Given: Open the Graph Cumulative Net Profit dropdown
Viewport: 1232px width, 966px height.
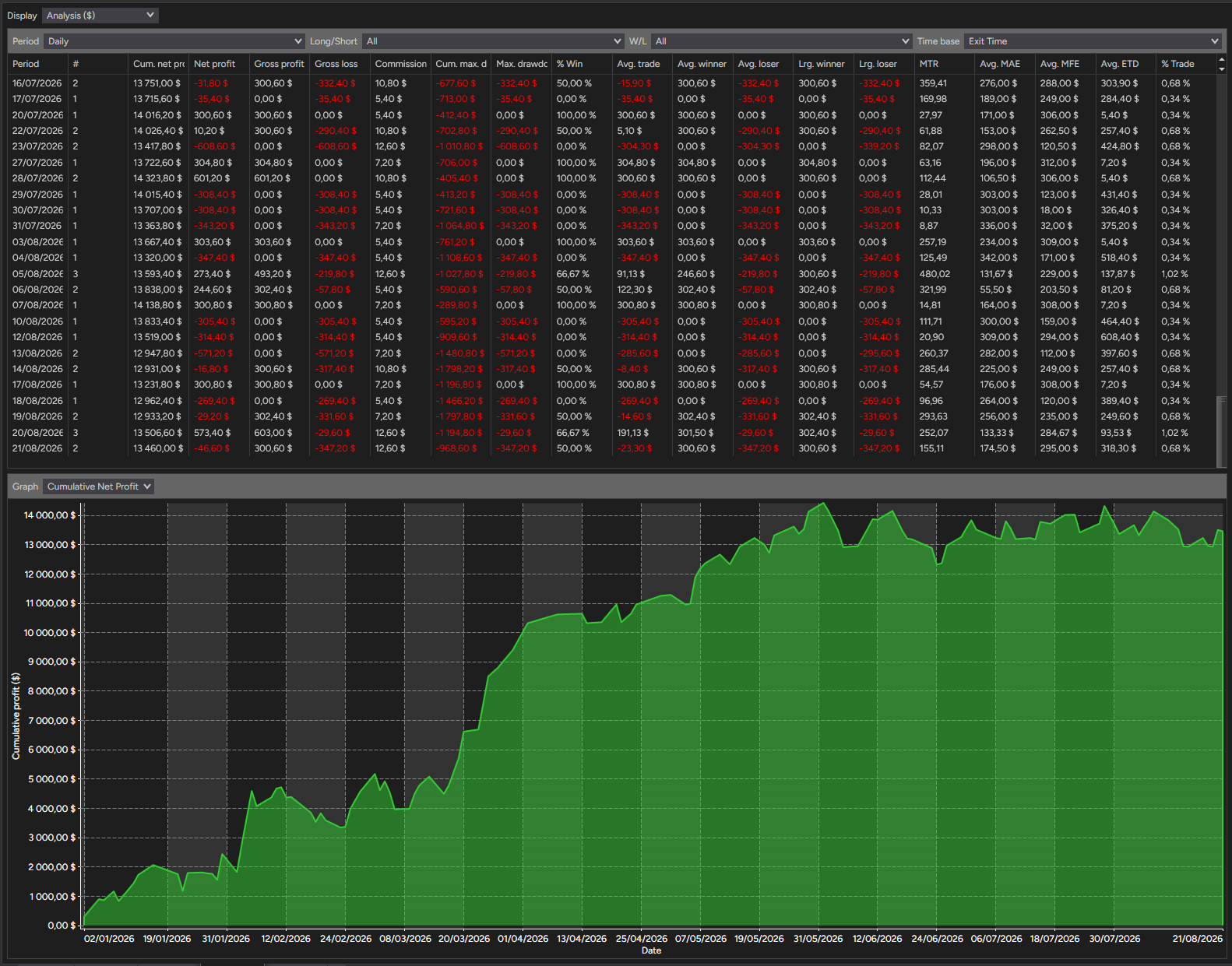Looking at the screenshot, I should click(x=98, y=487).
